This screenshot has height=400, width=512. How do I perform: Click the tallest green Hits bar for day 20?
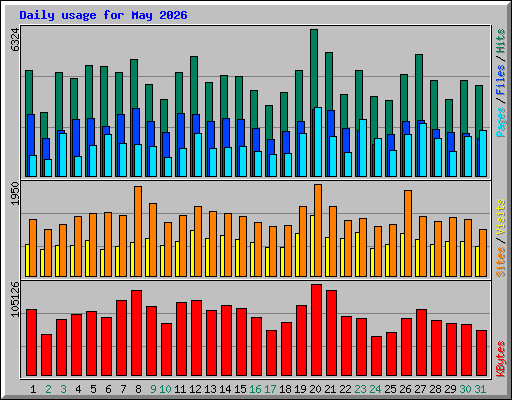tap(314, 68)
